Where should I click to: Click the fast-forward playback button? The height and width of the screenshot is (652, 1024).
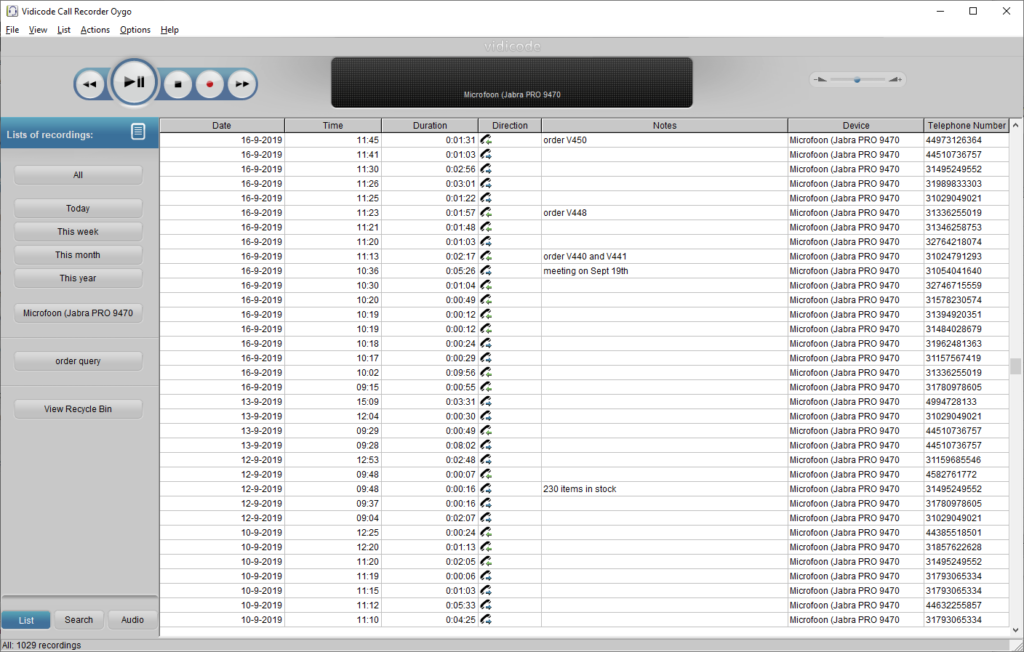242,84
